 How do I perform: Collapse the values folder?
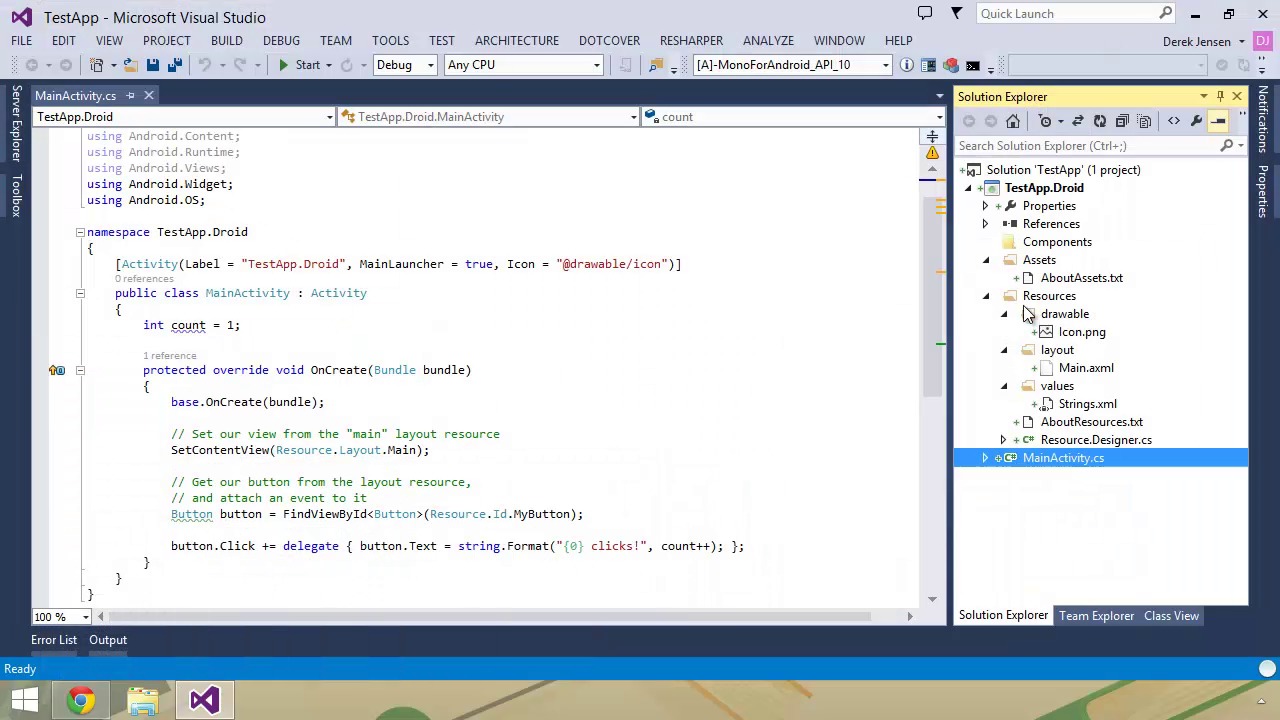[1004, 386]
